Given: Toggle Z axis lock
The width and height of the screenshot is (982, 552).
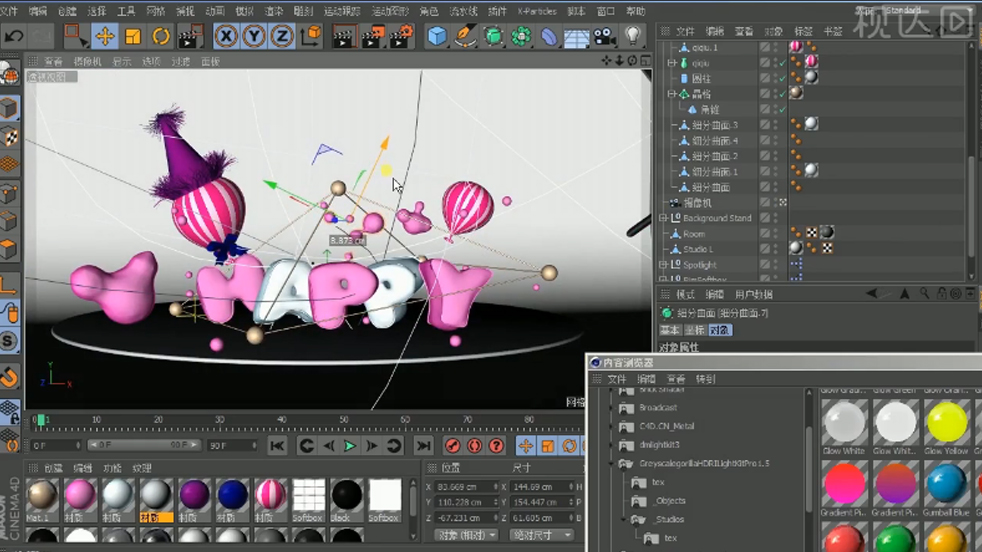Looking at the screenshot, I should [x=282, y=37].
